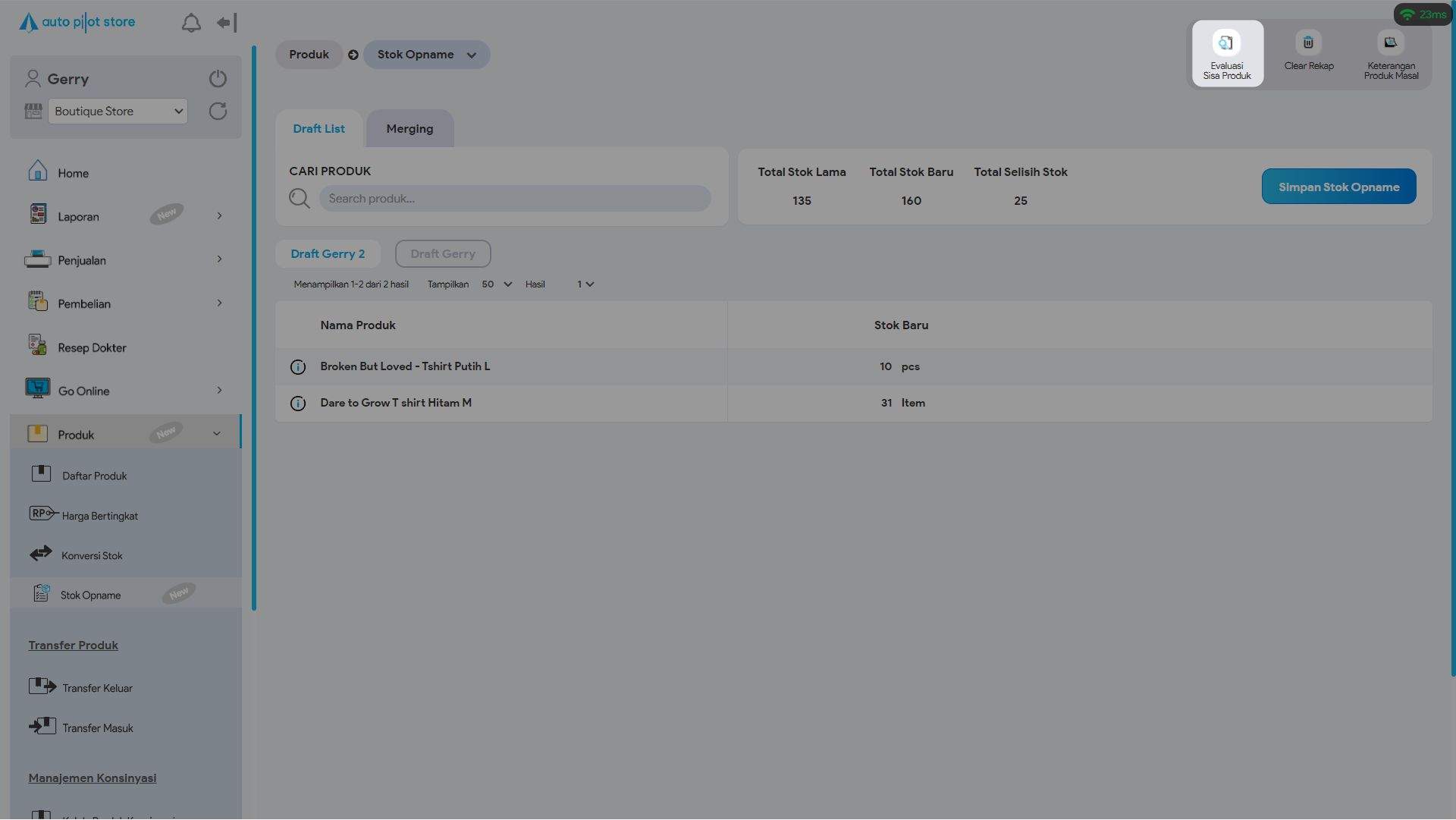Select the Draft Gerry tab
The width and height of the screenshot is (1456, 820).
443,254
